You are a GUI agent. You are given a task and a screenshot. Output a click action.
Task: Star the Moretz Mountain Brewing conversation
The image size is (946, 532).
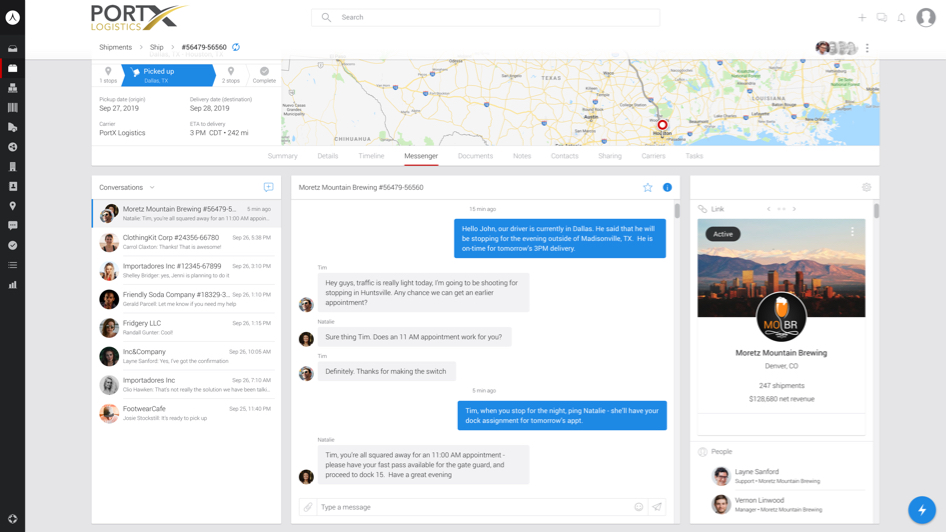click(x=647, y=187)
